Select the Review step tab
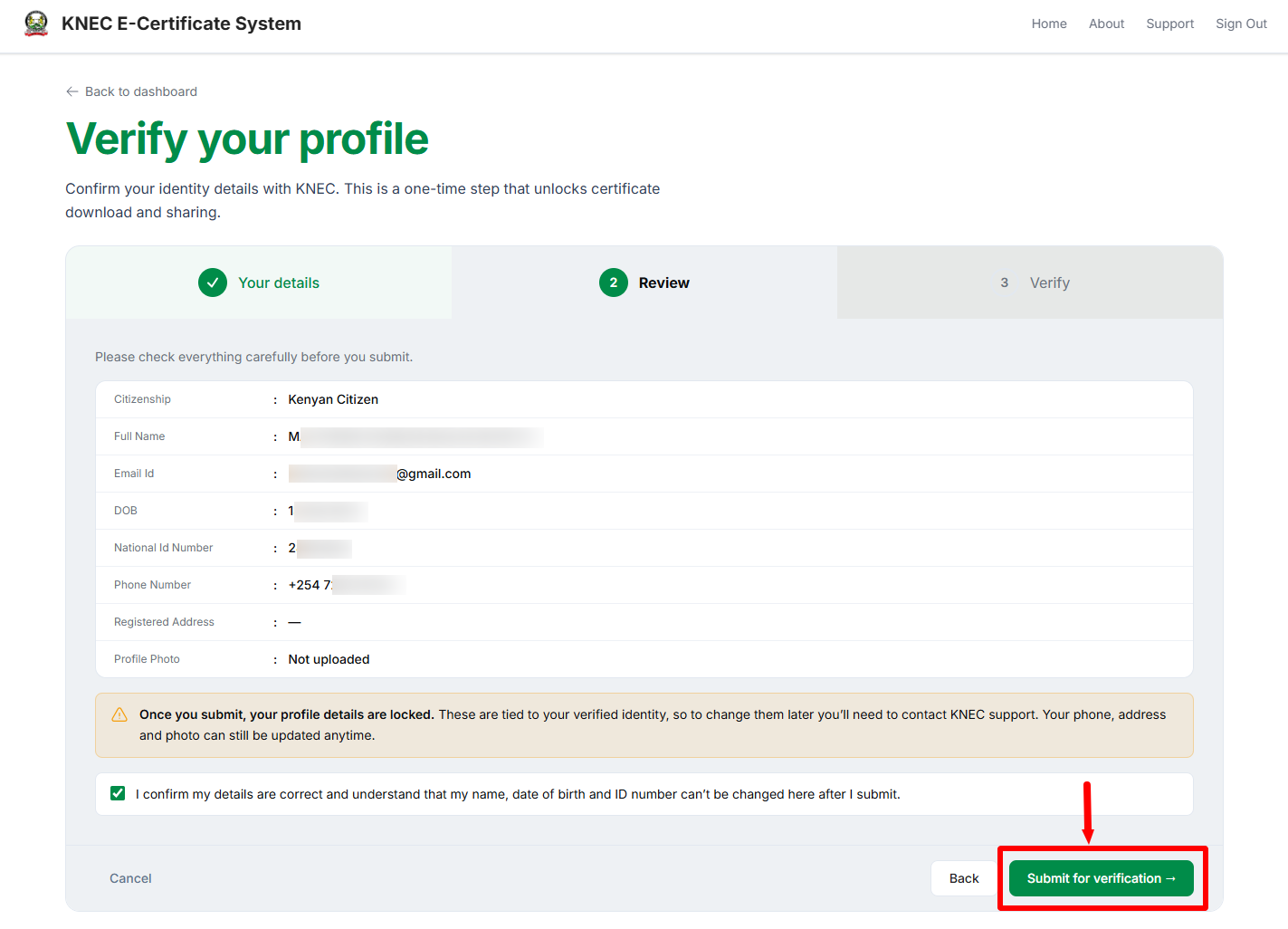Image resolution: width=1288 pixels, height=929 pixels. [644, 283]
